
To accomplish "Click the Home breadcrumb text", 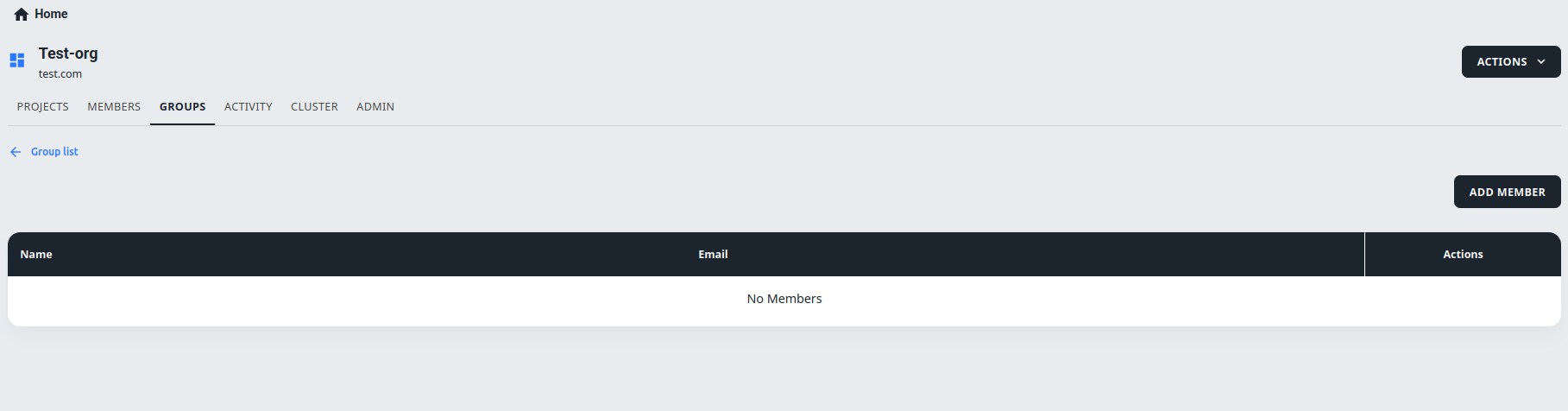I will (51, 14).
